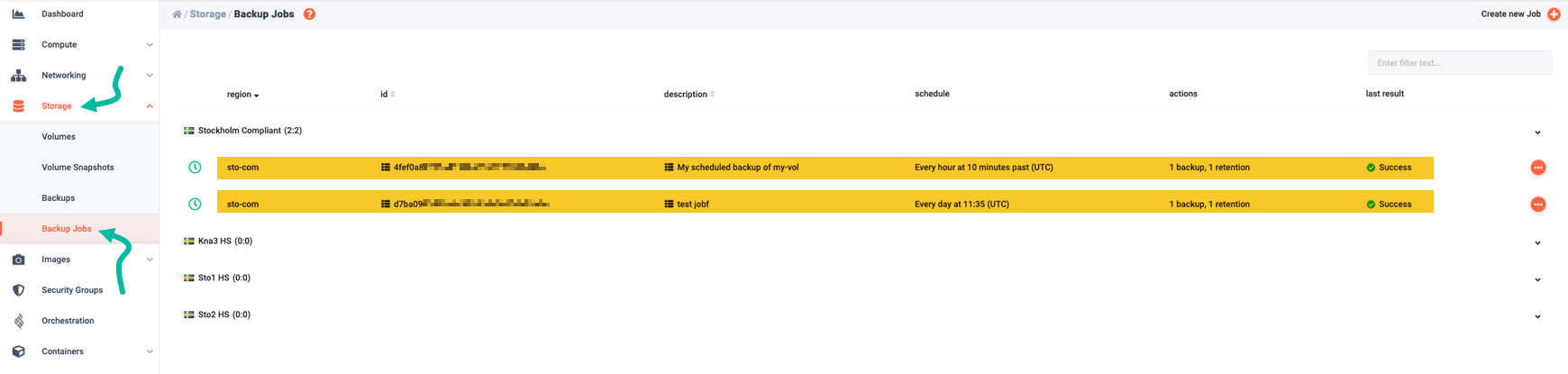Open the red actions menu for hourly backup job

1538,168
